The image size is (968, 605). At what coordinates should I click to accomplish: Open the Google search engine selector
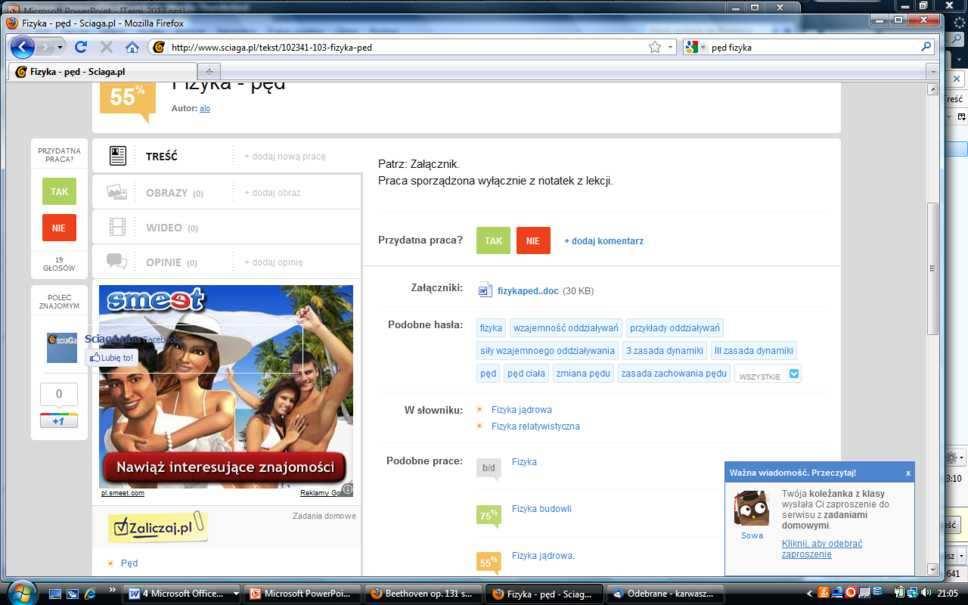click(x=695, y=47)
